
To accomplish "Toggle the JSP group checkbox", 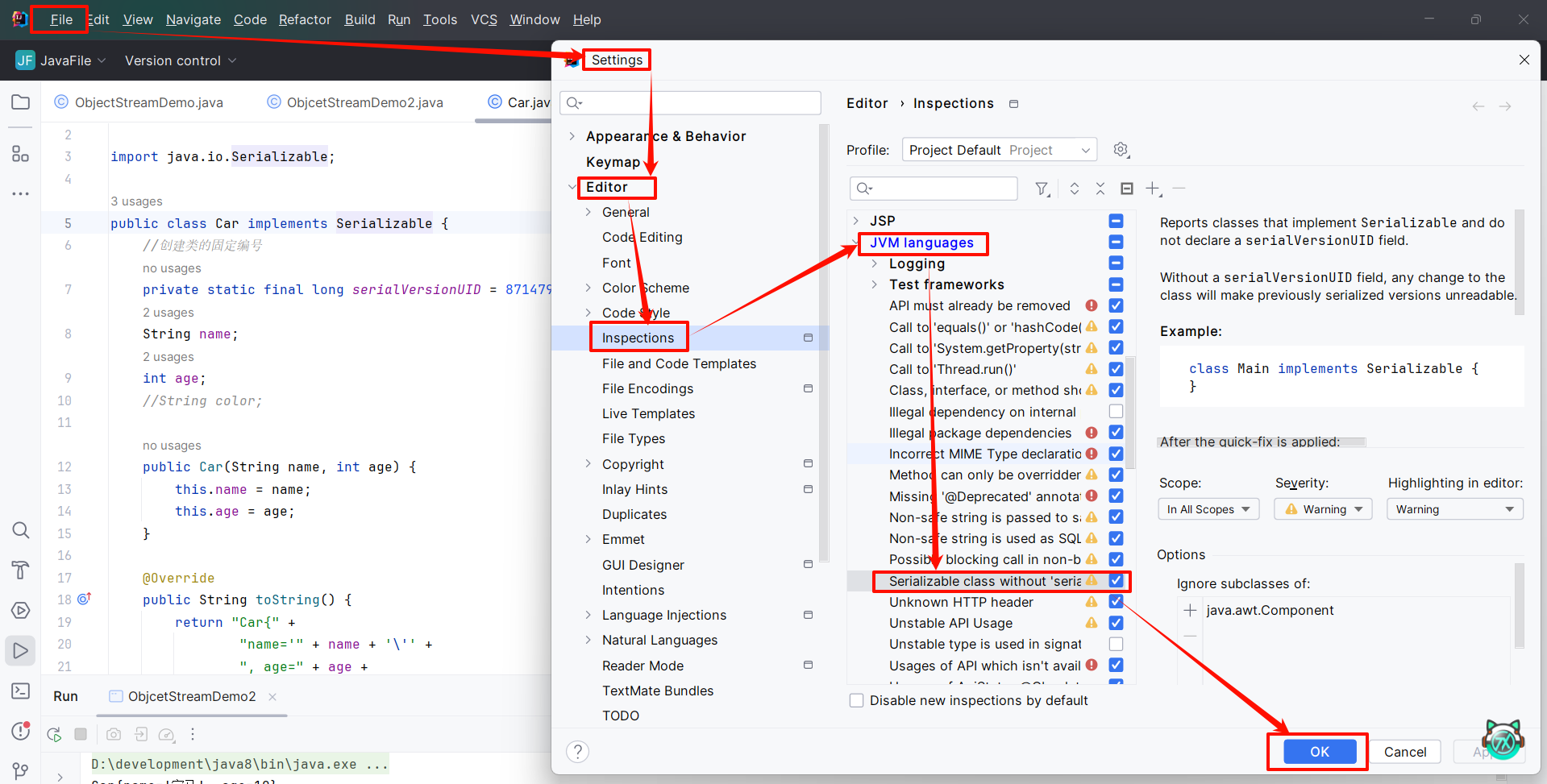I will point(1116,221).
